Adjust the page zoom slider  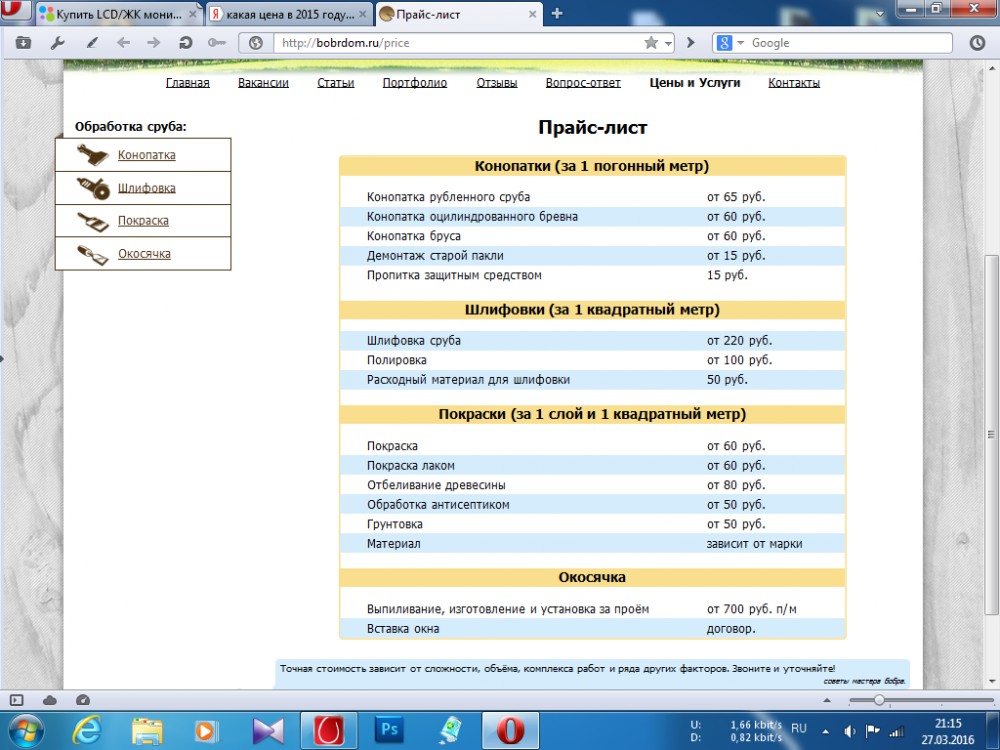[x=879, y=700]
